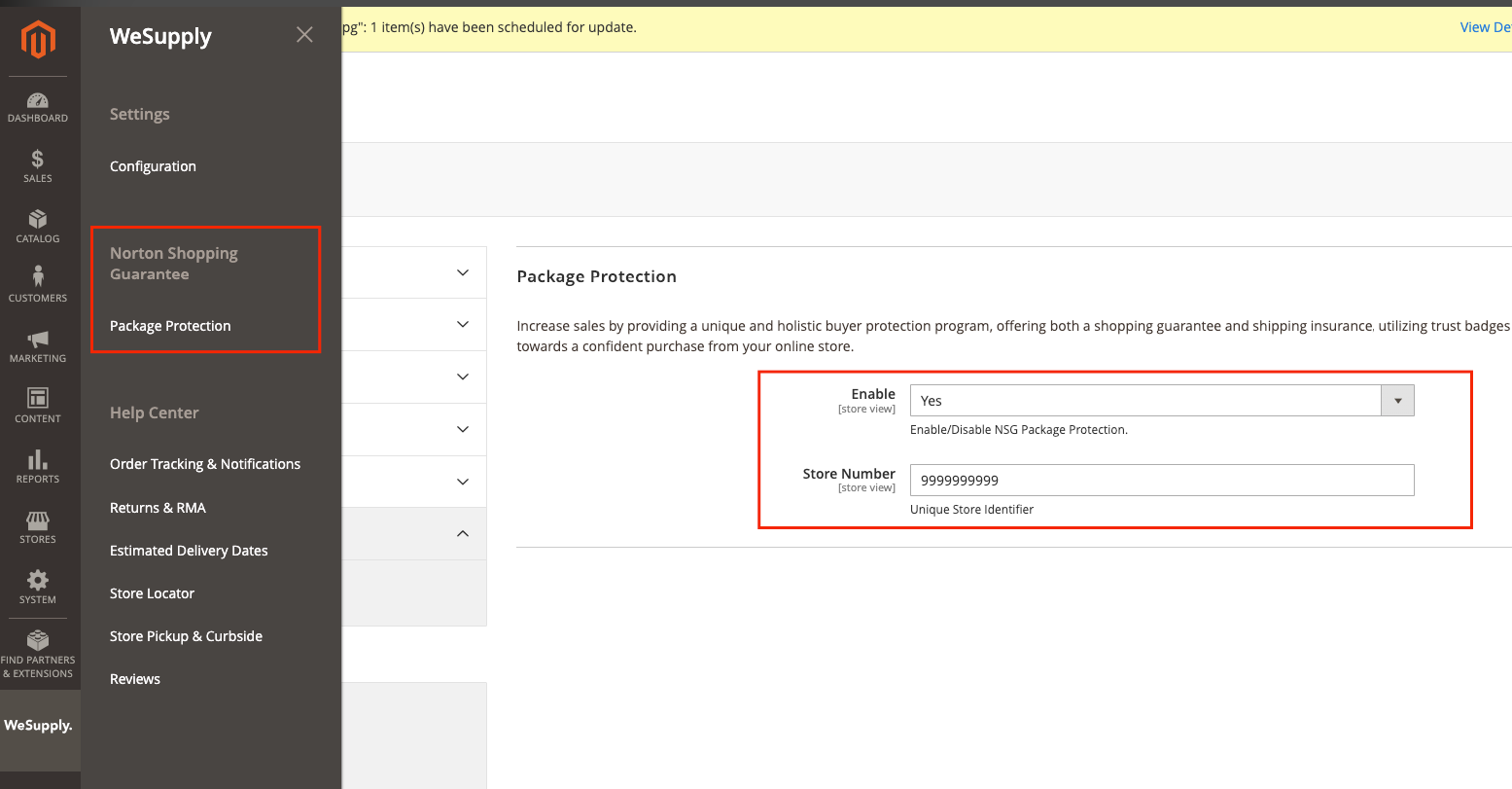Expand the second config section chevron
This screenshot has width=1512, height=789.
click(x=463, y=324)
